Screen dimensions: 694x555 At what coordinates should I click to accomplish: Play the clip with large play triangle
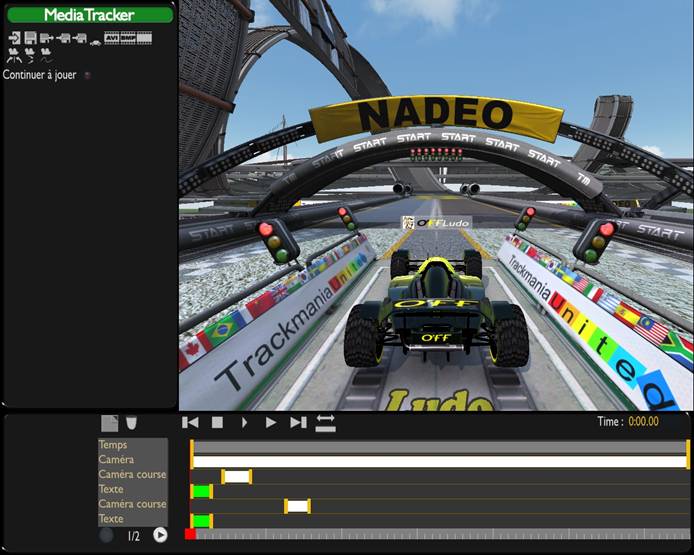click(271, 423)
